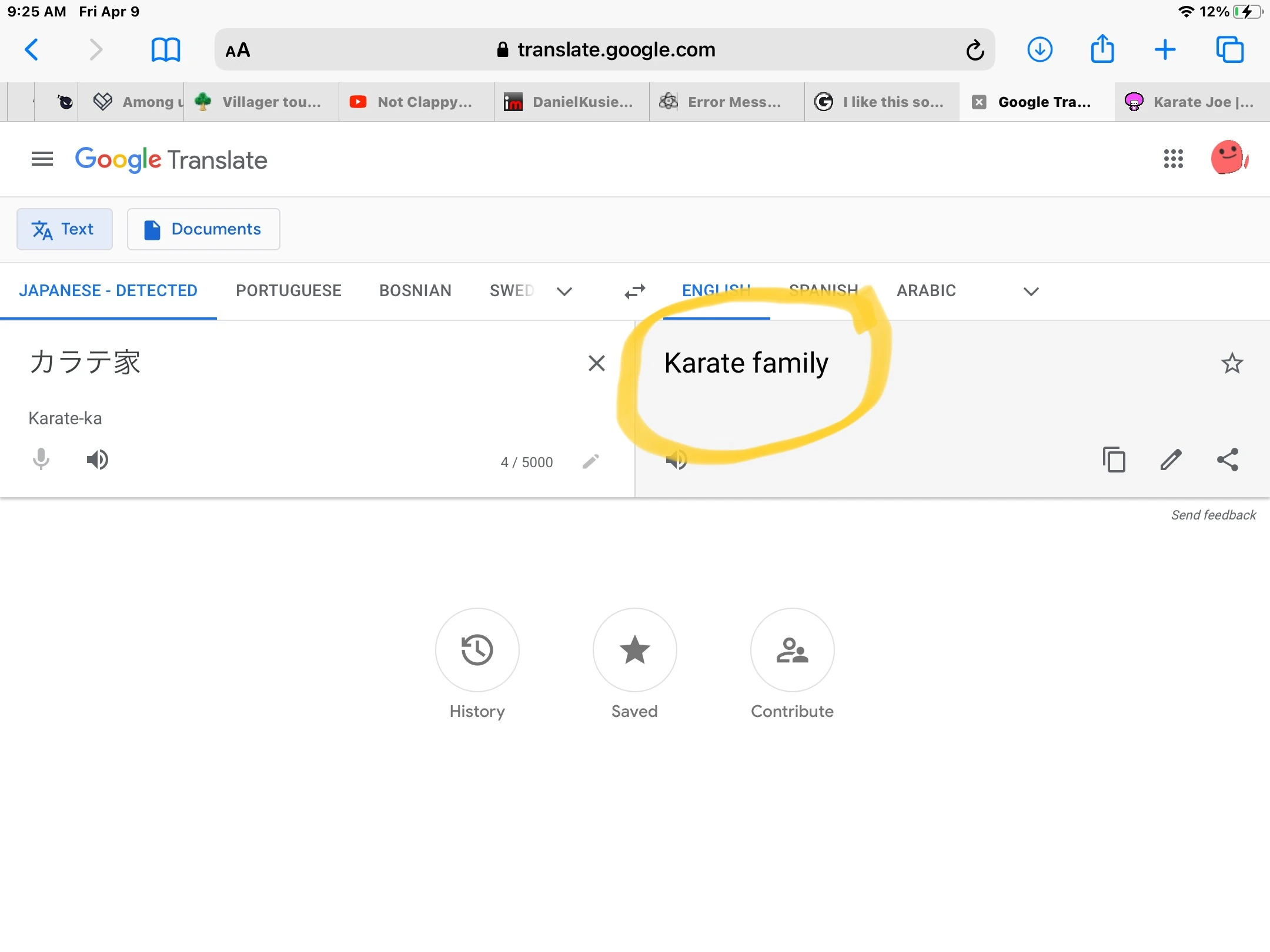
Task: Swap the source and target languages
Action: pos(634,291)
